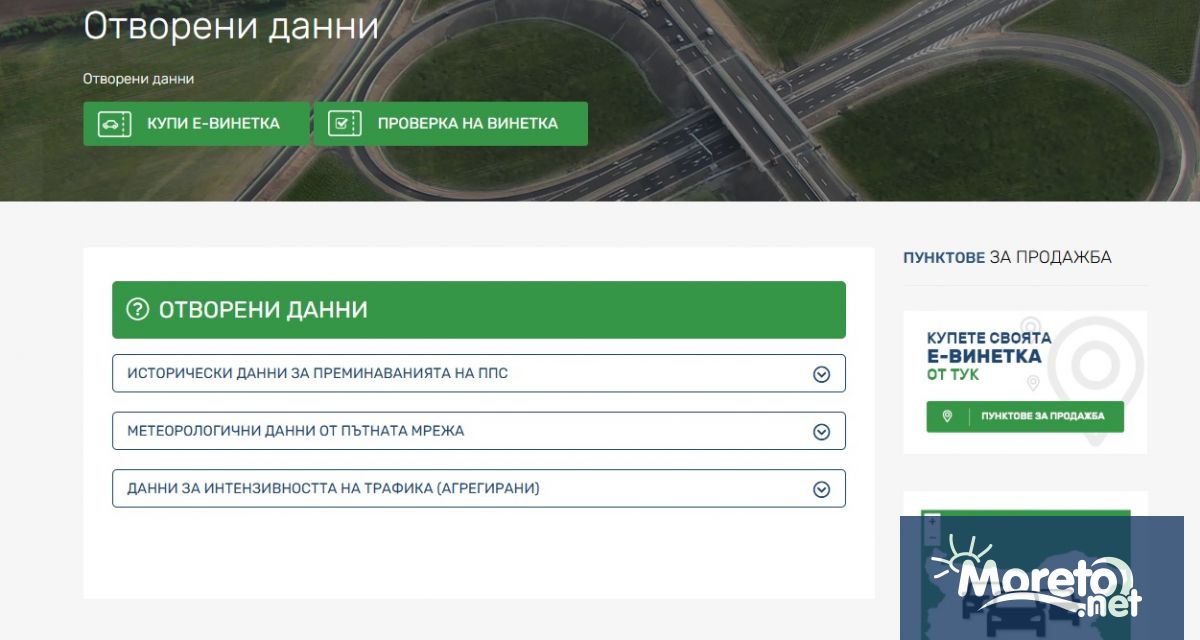Click the large Отворени данни page title
The image size is (1200, 640).
click(x=231, y=26)
